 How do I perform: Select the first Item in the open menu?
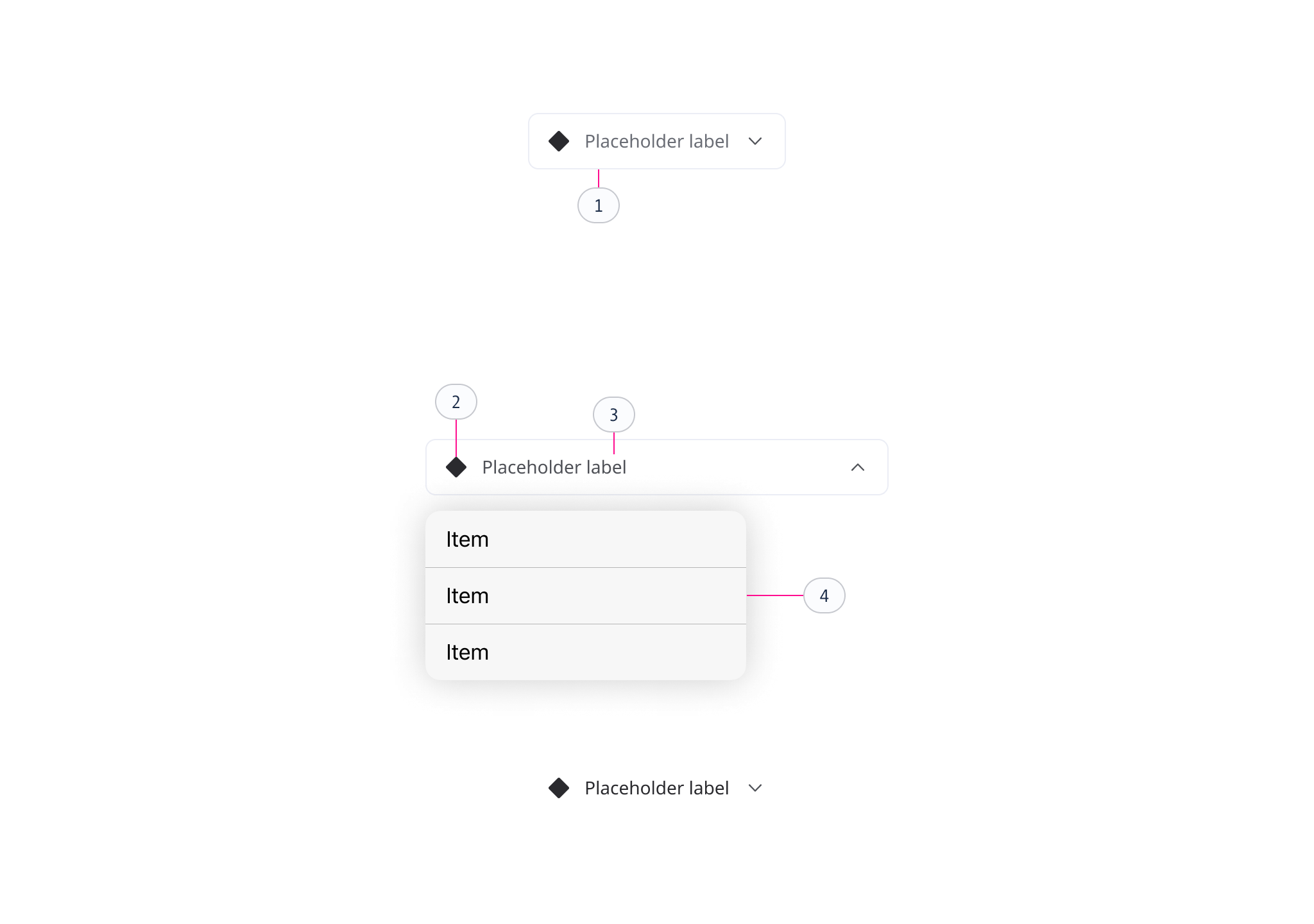click(586, 539)
